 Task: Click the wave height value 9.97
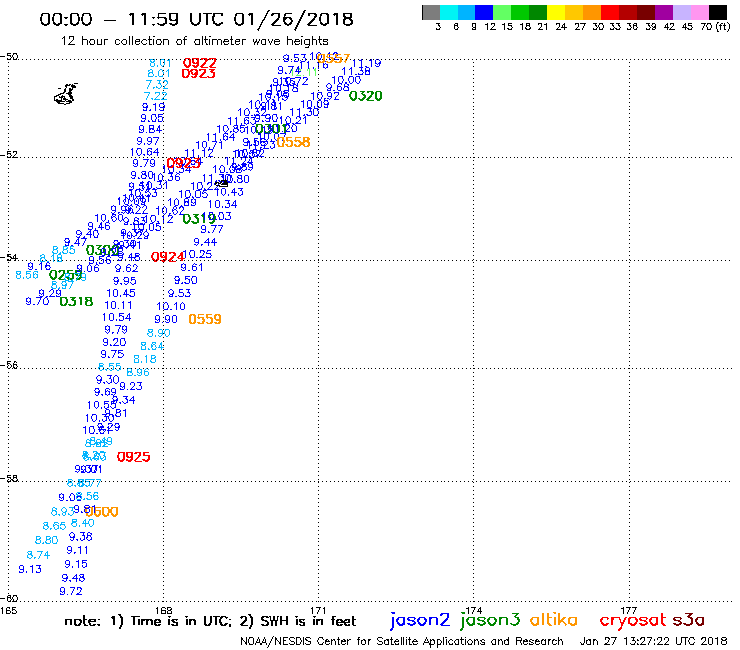(148, 141)
